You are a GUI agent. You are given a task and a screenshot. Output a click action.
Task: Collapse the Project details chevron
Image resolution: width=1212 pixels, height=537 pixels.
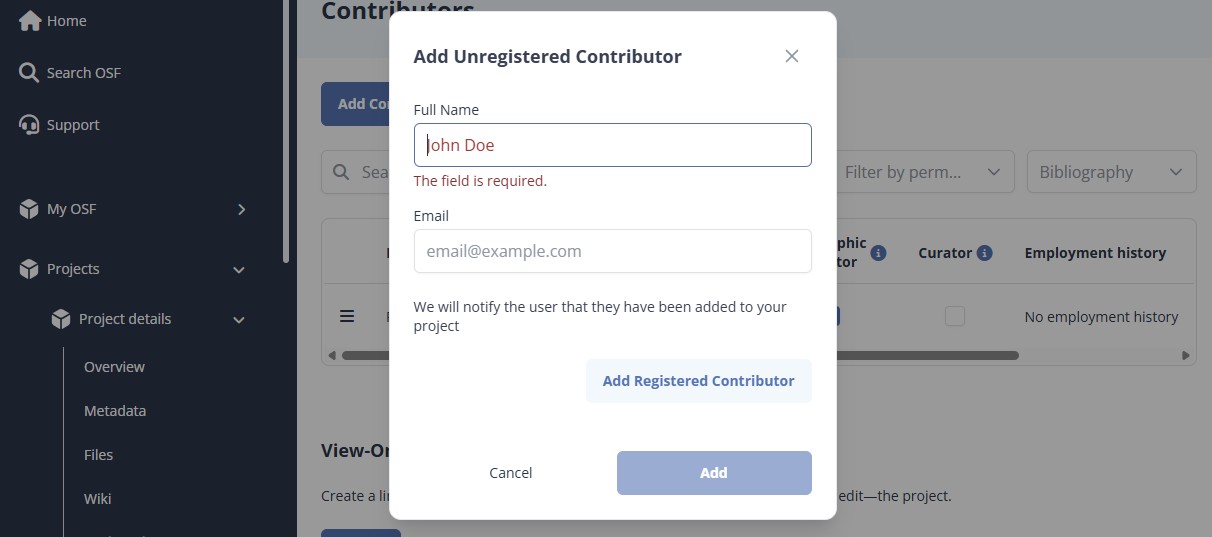click(239, 319)
